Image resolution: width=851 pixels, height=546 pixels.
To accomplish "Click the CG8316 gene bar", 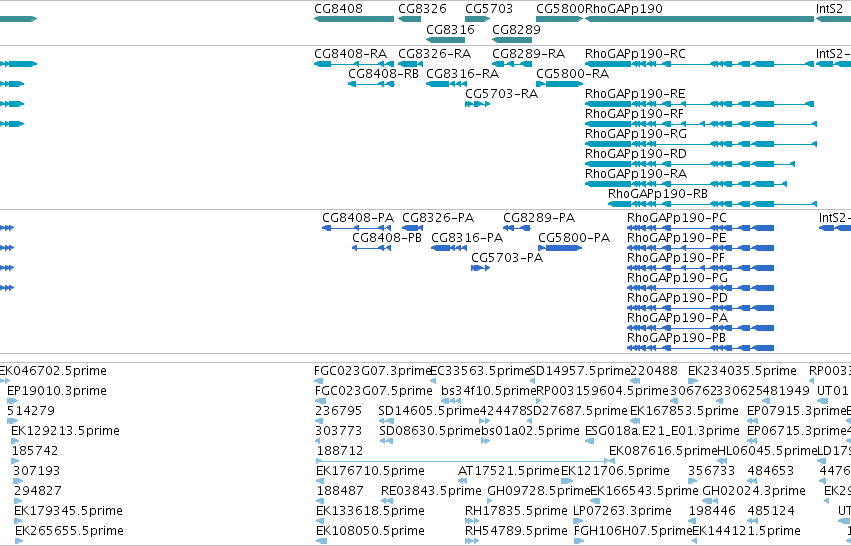I will tap(446, 40).
